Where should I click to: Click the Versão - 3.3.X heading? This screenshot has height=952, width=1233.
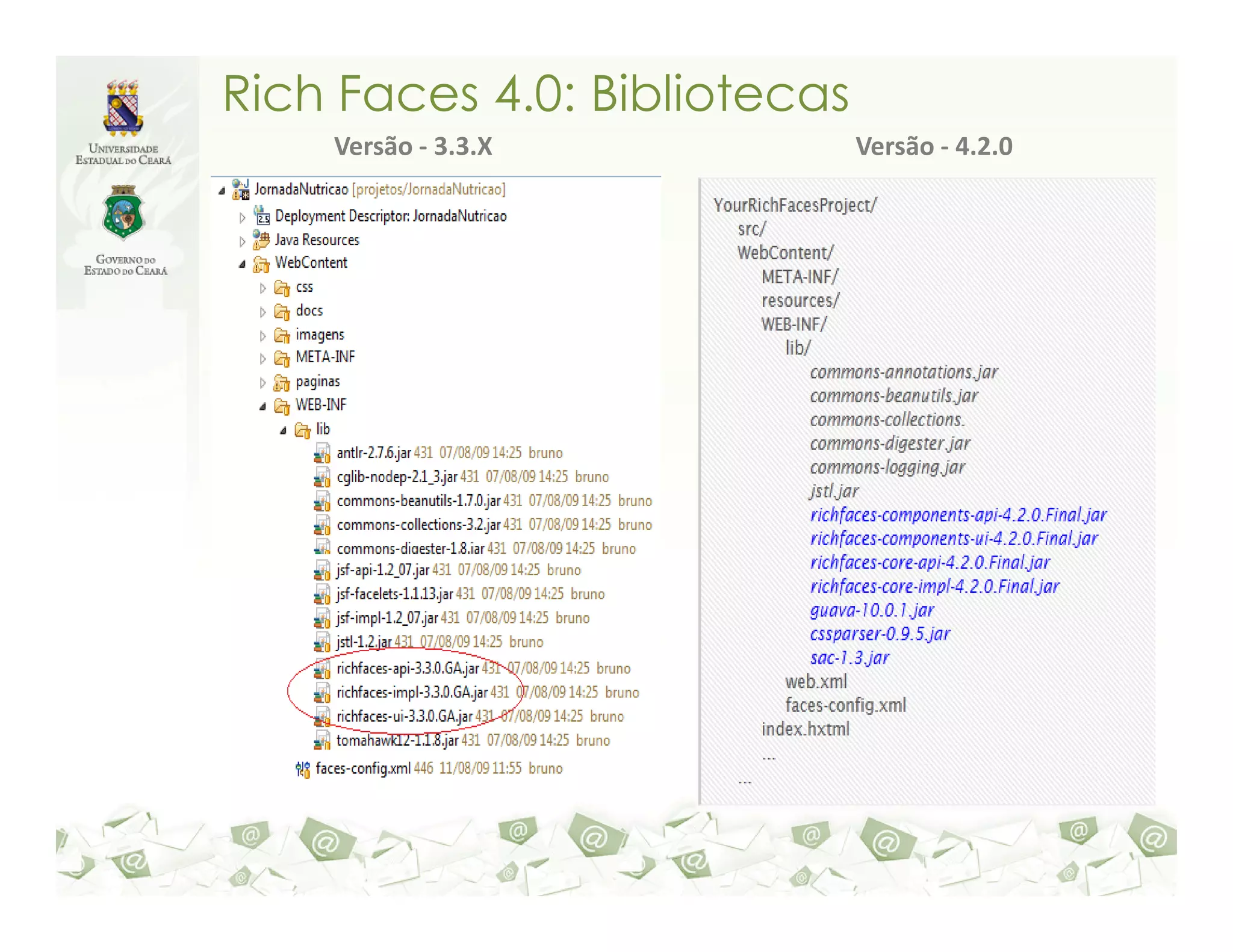413,146
